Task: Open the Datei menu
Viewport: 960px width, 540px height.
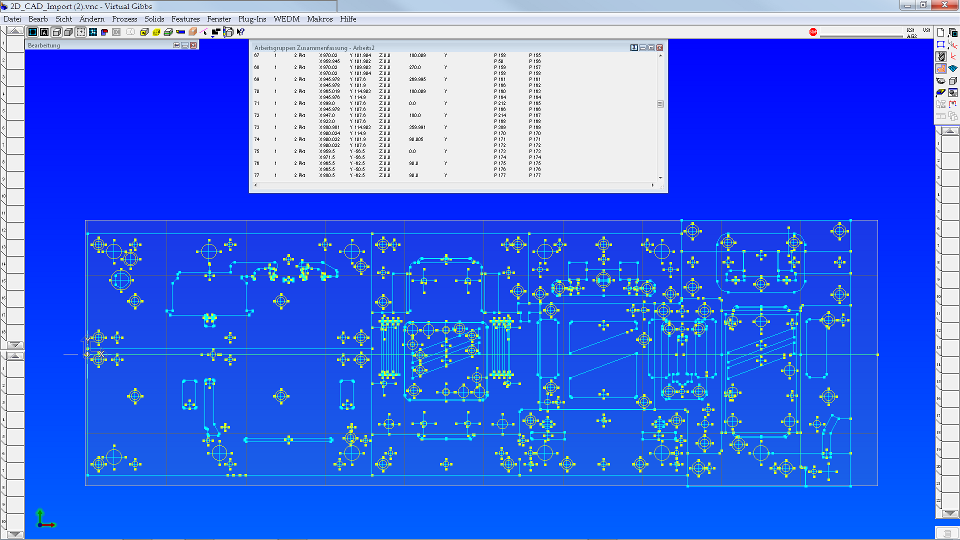Action: (x=12, y=19)
